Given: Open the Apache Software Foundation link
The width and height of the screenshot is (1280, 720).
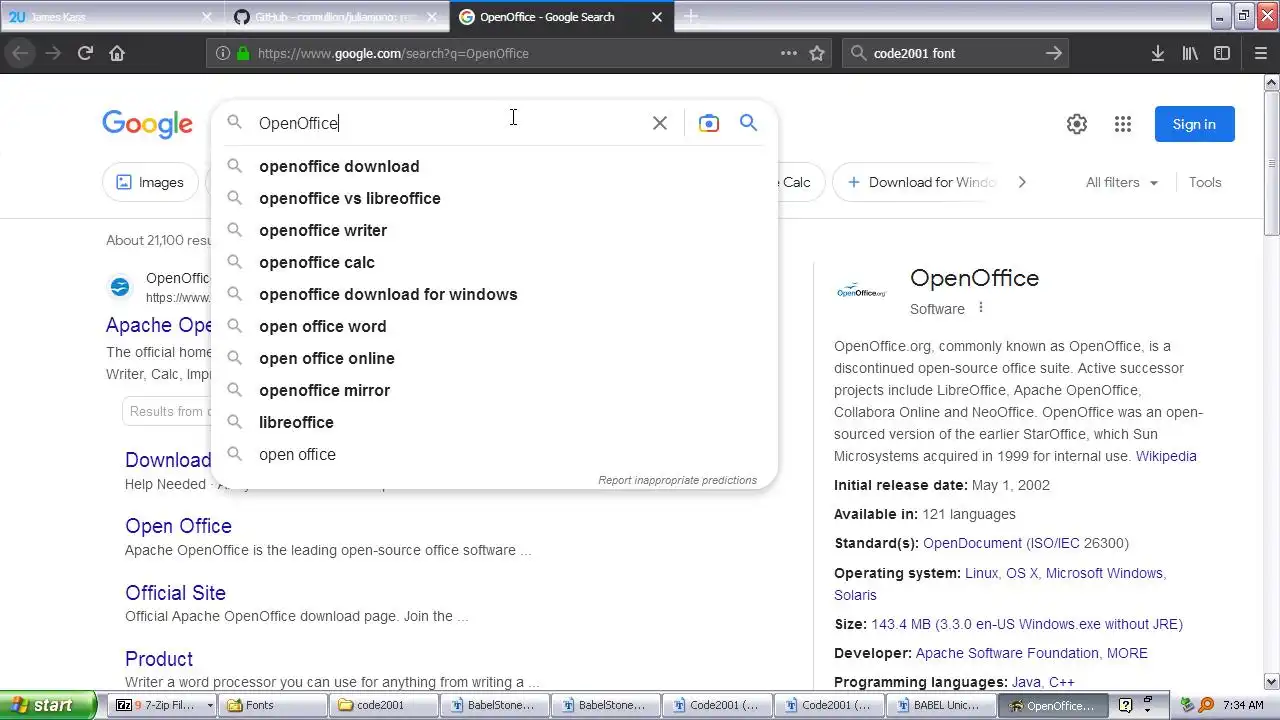Looking at the screenshot, I should point(1007,653).
